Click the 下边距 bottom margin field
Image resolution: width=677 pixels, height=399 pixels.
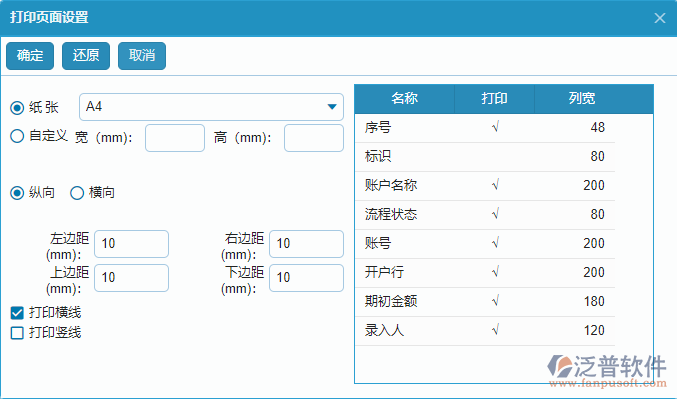(x=307, y=278)
